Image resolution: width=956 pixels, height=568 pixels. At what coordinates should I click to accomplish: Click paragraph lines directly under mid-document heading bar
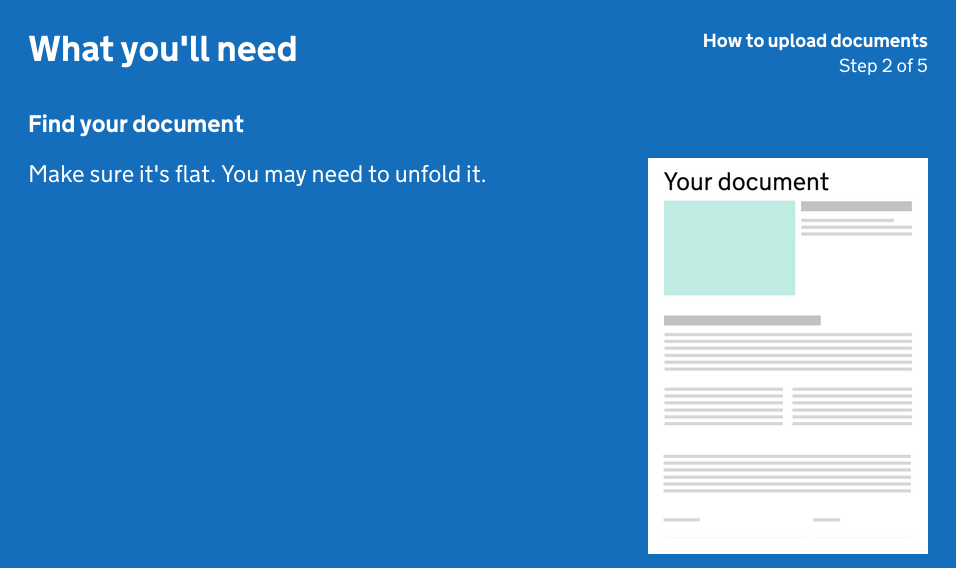coord(787,351)
